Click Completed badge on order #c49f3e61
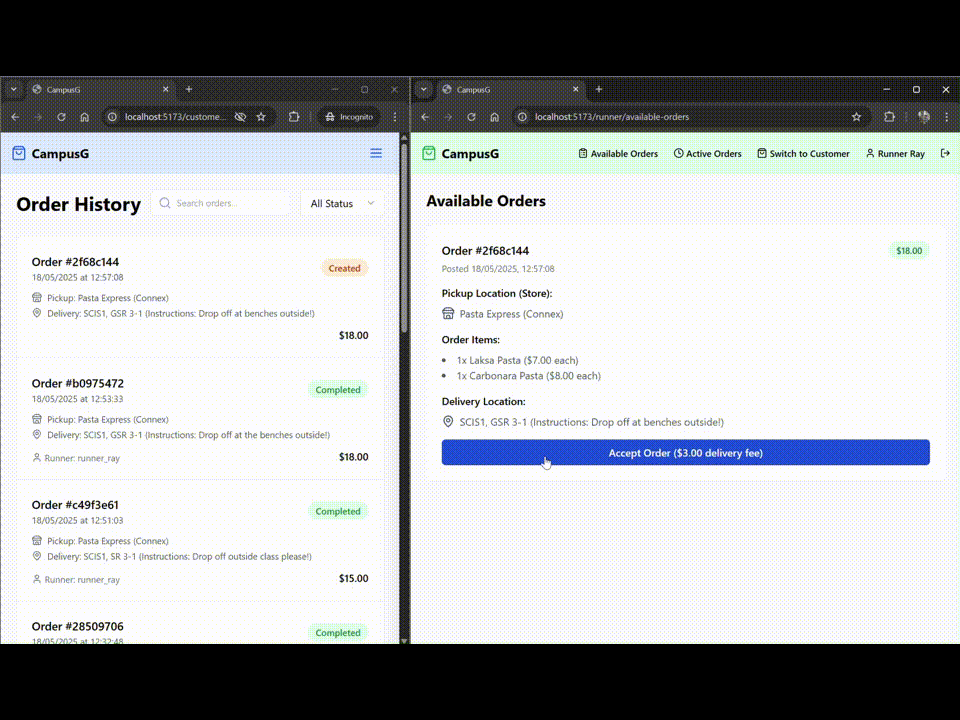This screenshot has width=960, height=720. [337, 511]
